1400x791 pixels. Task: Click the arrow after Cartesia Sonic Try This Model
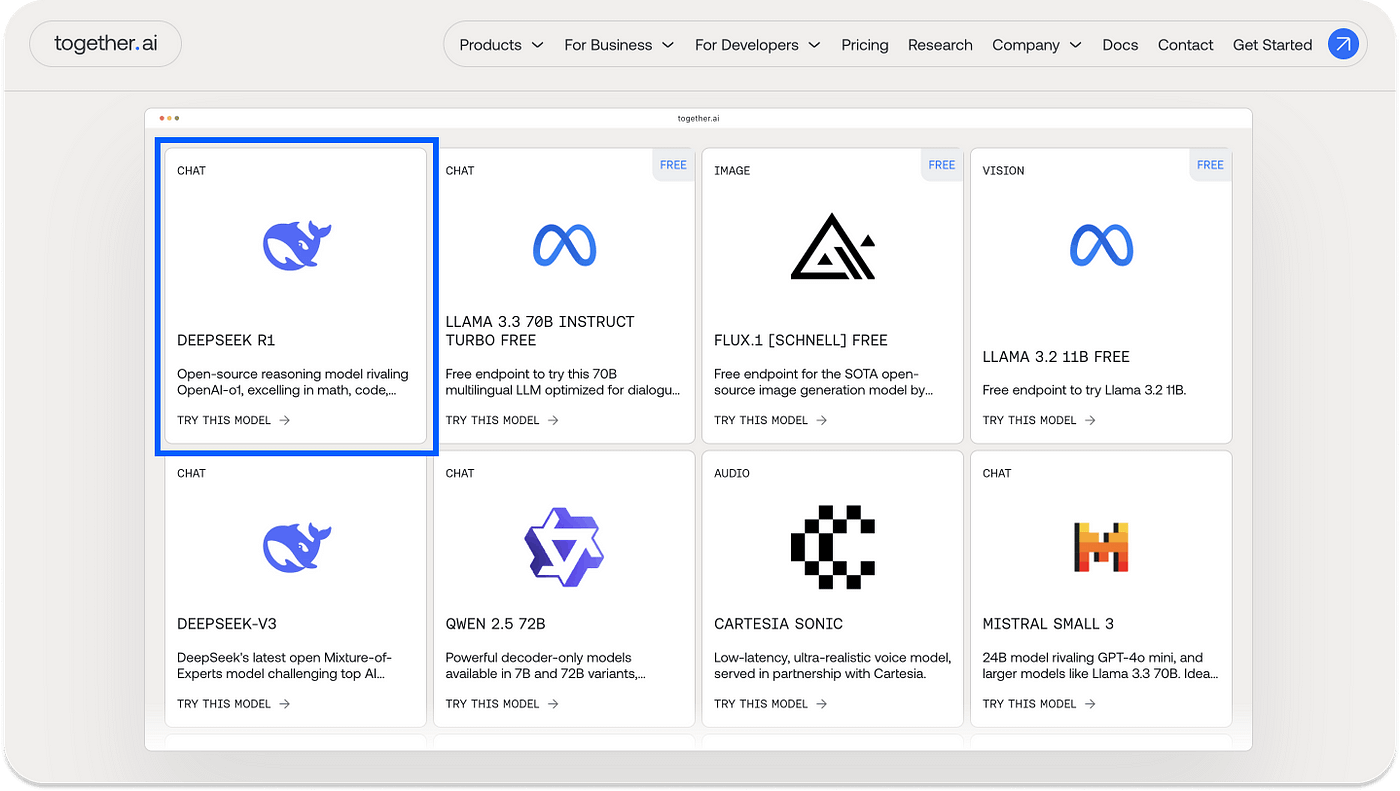coord(822,704)
